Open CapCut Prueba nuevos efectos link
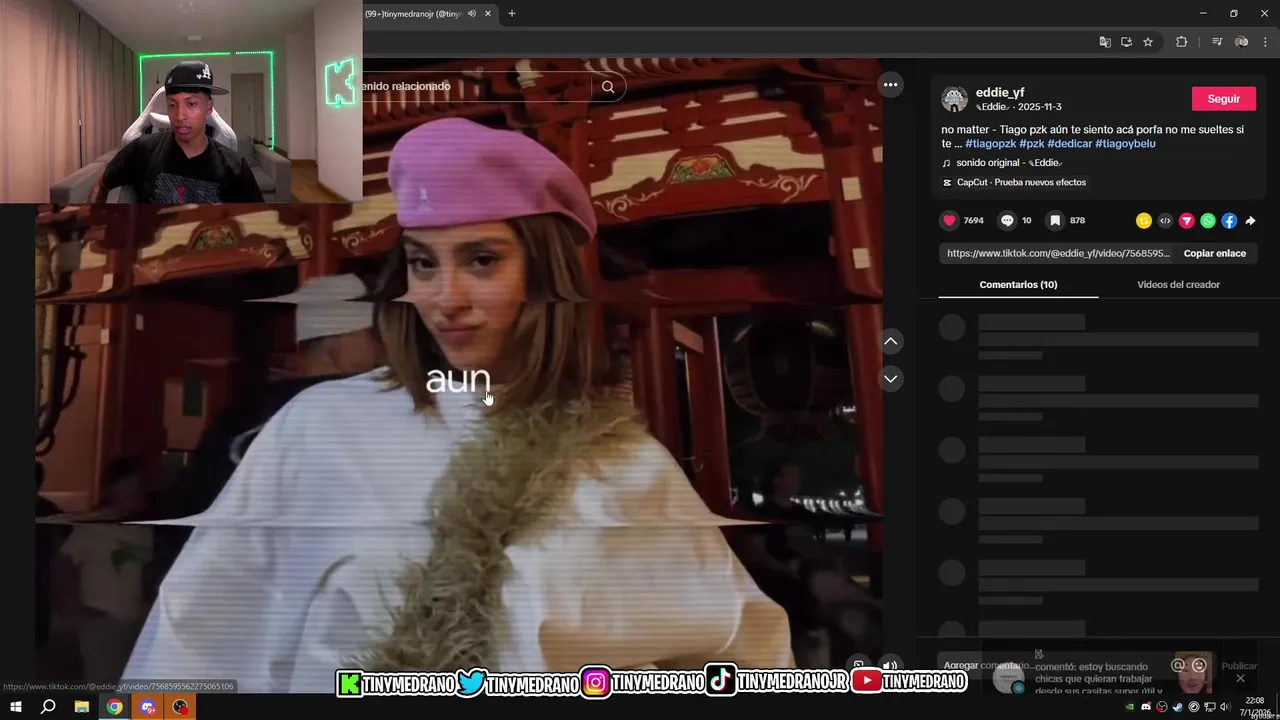The image size is (1280, 720). tap(1014, 183)
